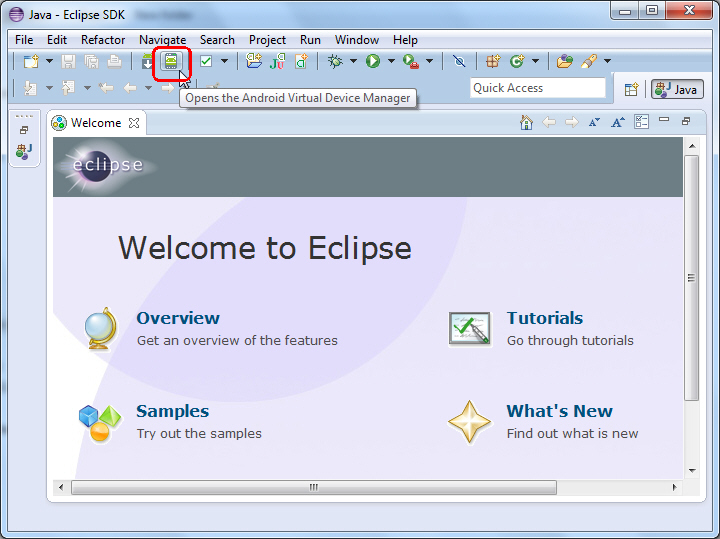
Task: Open the Refactor menu
Action: (103, 40)
